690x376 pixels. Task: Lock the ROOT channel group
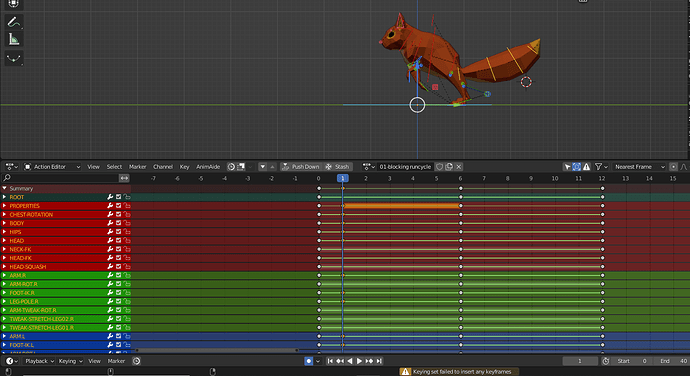(127, 197)
